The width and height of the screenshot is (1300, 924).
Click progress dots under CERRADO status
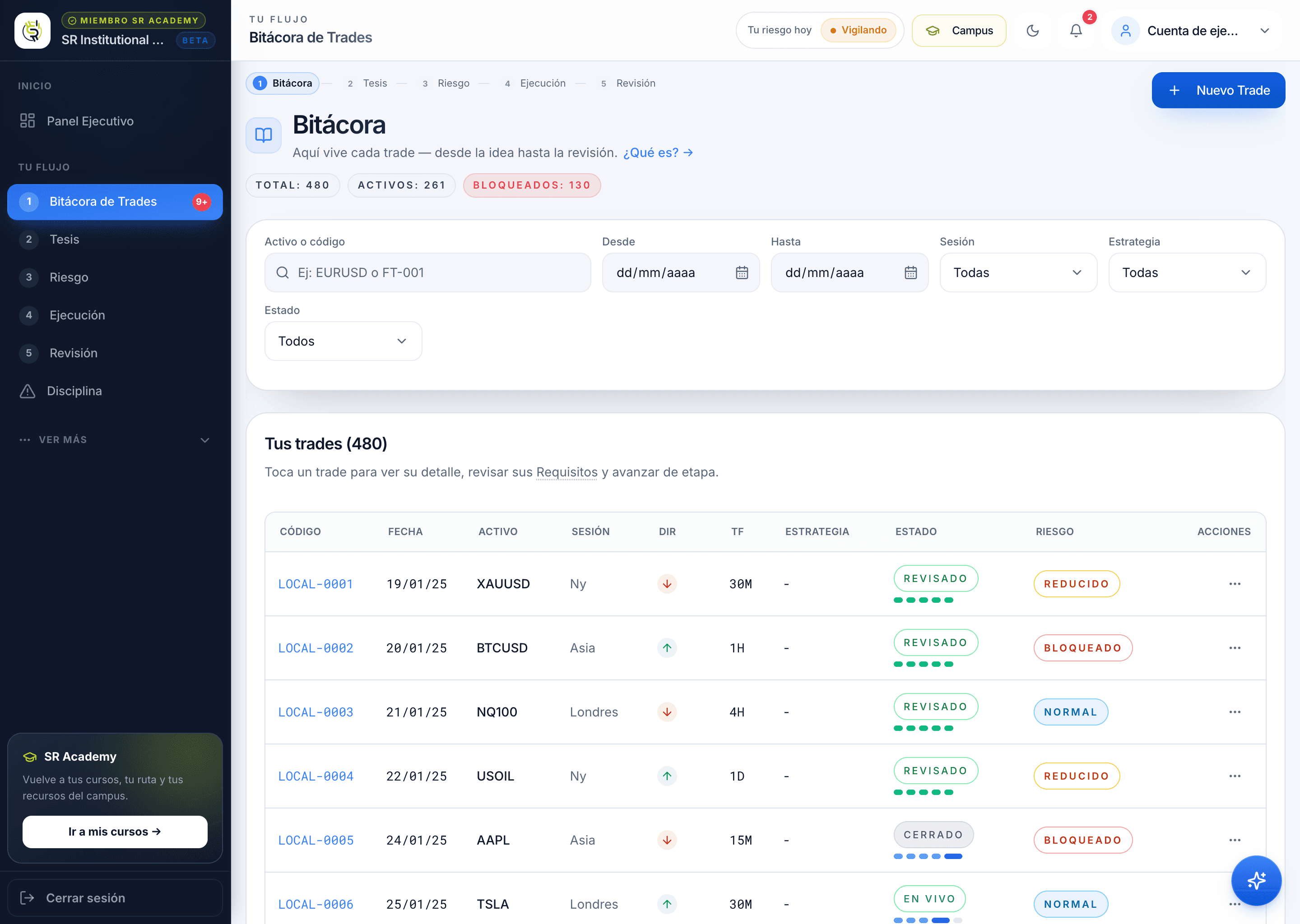pyautogui.click(x=928, y=856)
